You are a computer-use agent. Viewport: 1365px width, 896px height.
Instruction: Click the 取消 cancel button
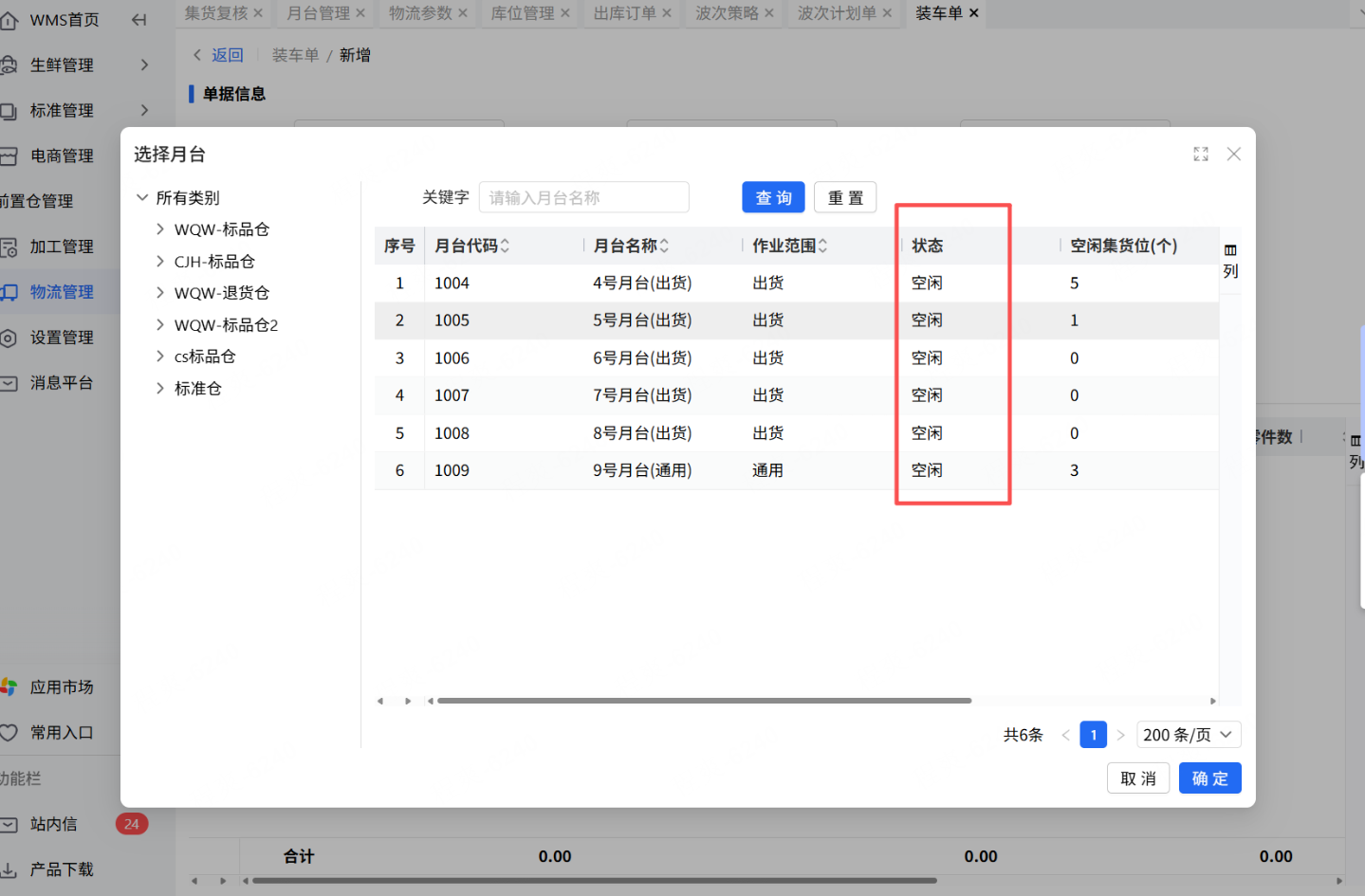(x=1138, y=778)
